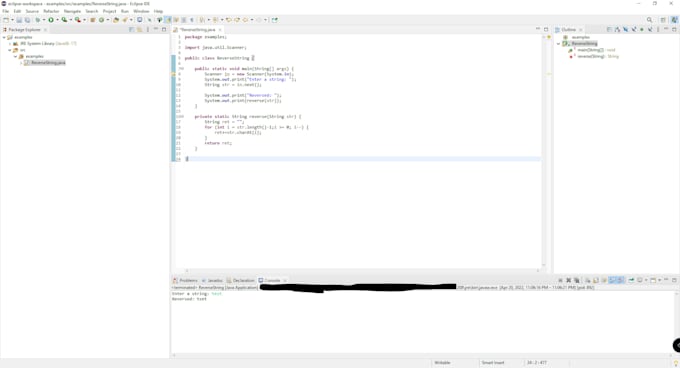Open a Terminal with the monitor icon
The image size is (680, 368).
[x=140, y=20]
